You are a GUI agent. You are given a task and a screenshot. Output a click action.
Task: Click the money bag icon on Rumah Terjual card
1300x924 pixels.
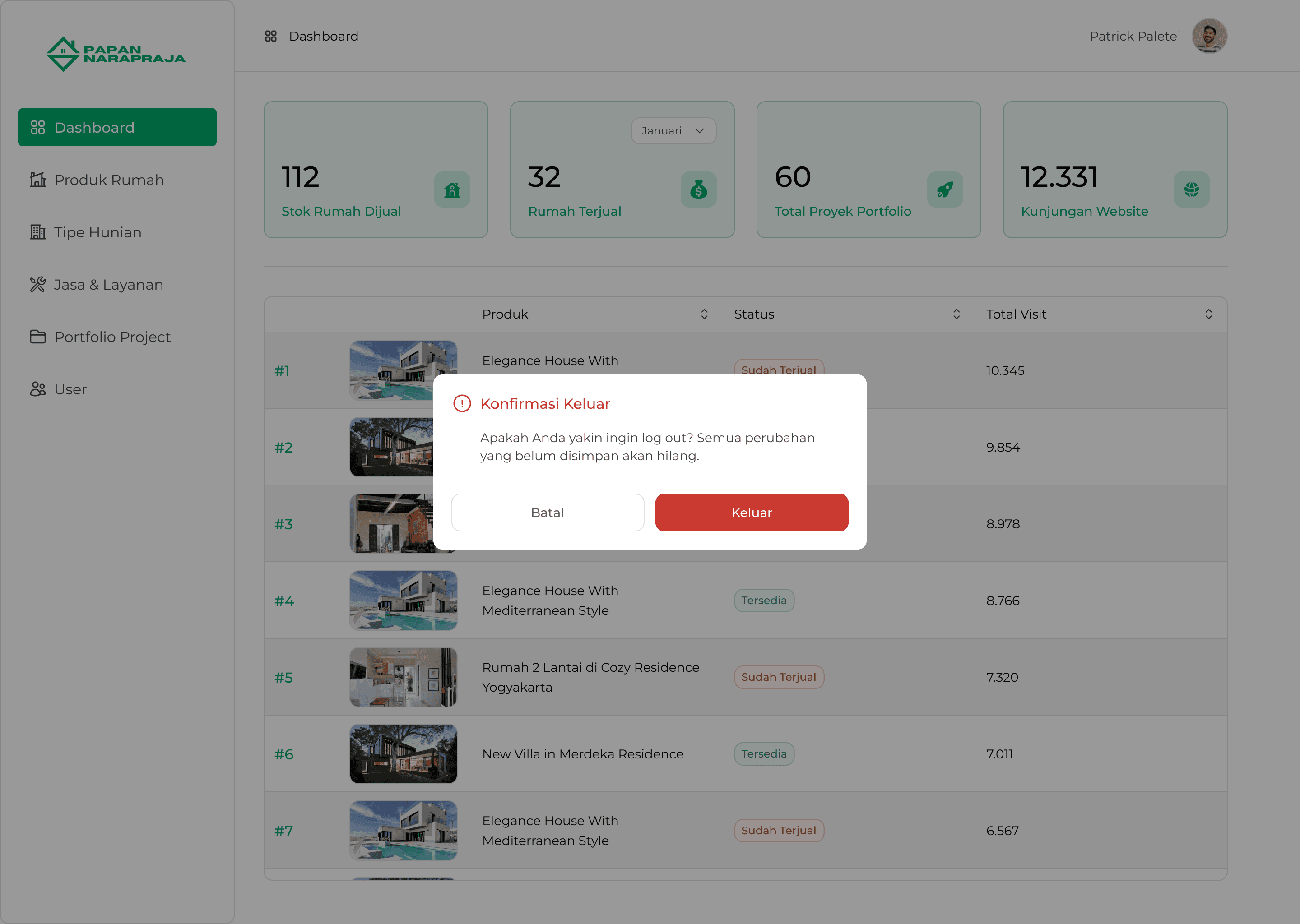(698, 189)
